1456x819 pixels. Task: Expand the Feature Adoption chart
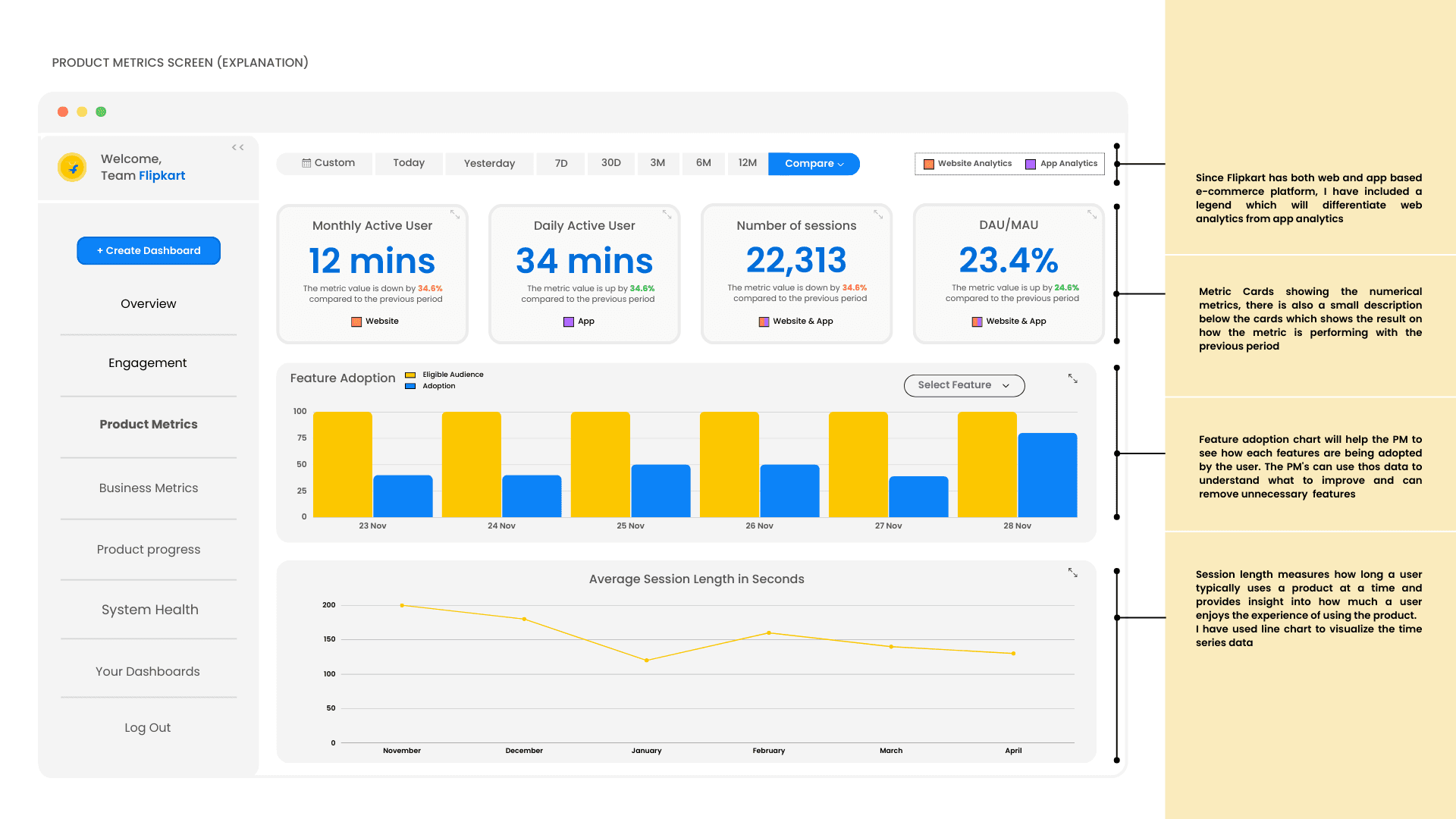(1073, 378)
